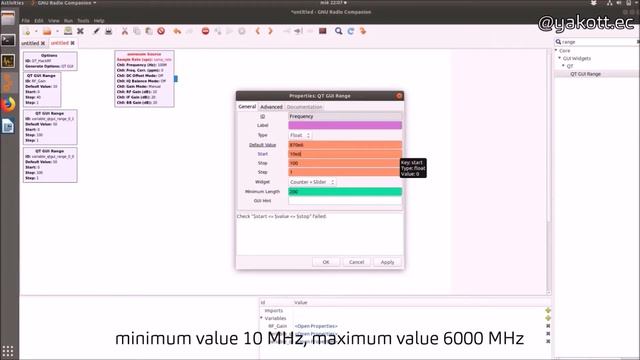Undo the last change
Viewport: 640px width, 360px height.
pyautogui.click(x=177, y=31)
